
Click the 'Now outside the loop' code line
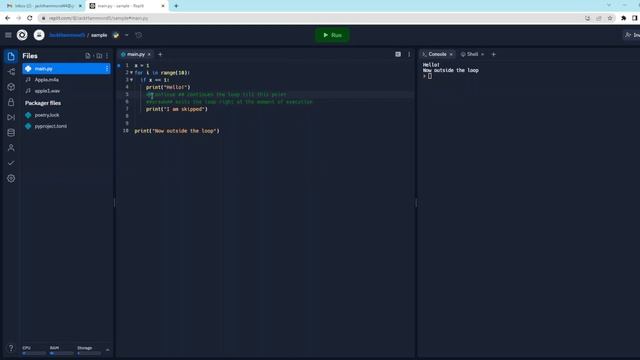pyautogui.click(x=177, y=131)
